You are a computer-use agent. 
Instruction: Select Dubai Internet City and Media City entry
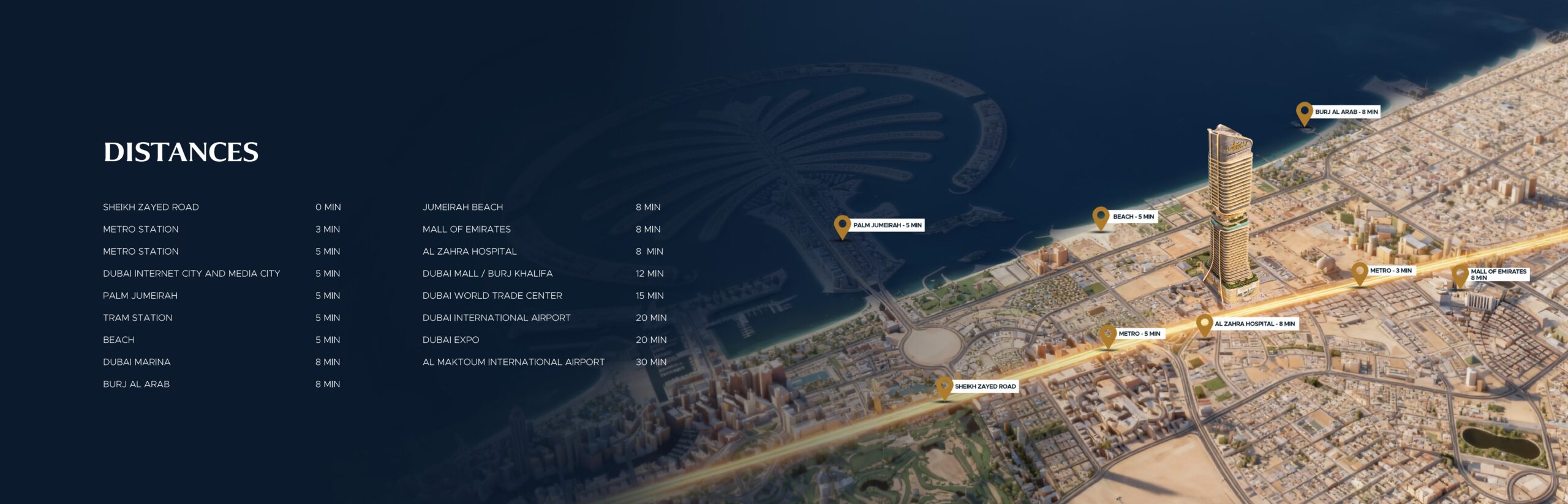tap(191, 274)
